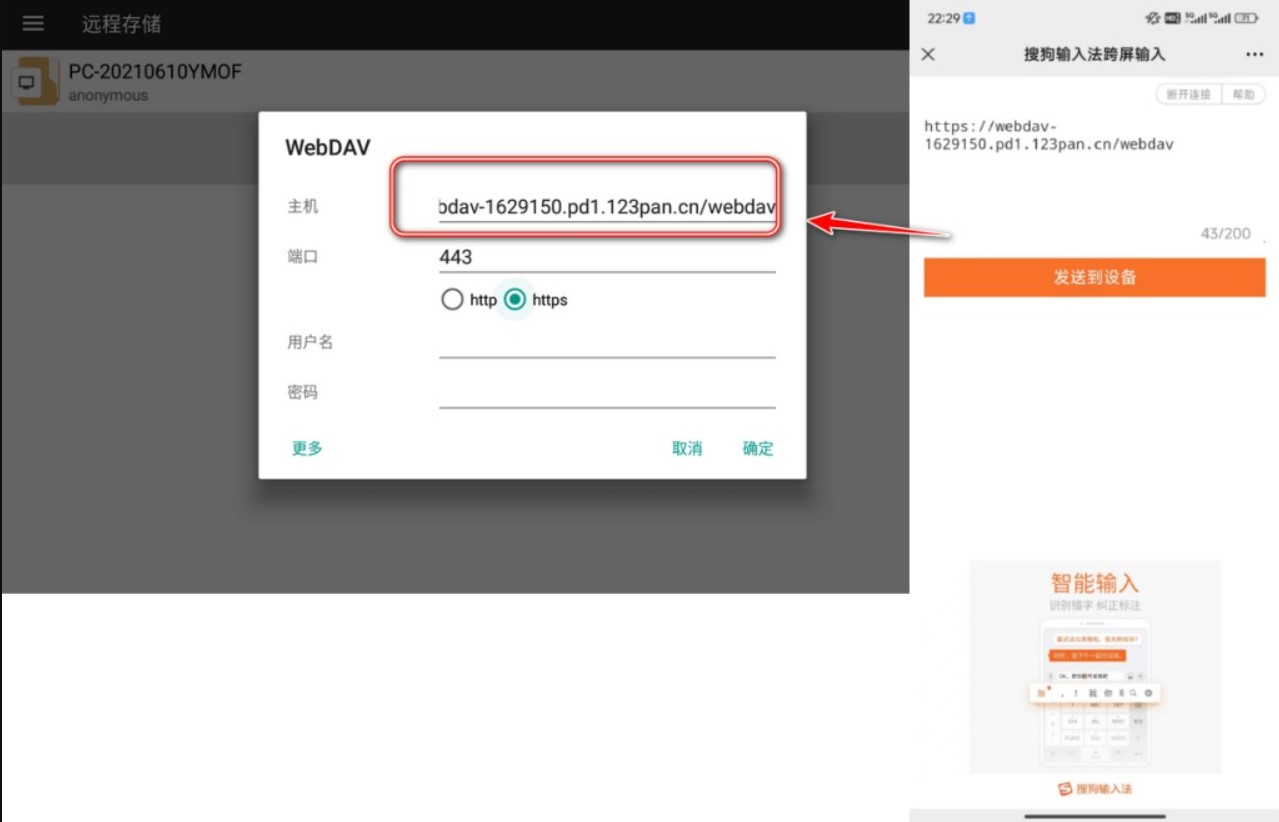Screen dimensions: 1279x822
Task: Open the hamburger navigation menu
Action: pyautogui.click(x=33, y=24)
